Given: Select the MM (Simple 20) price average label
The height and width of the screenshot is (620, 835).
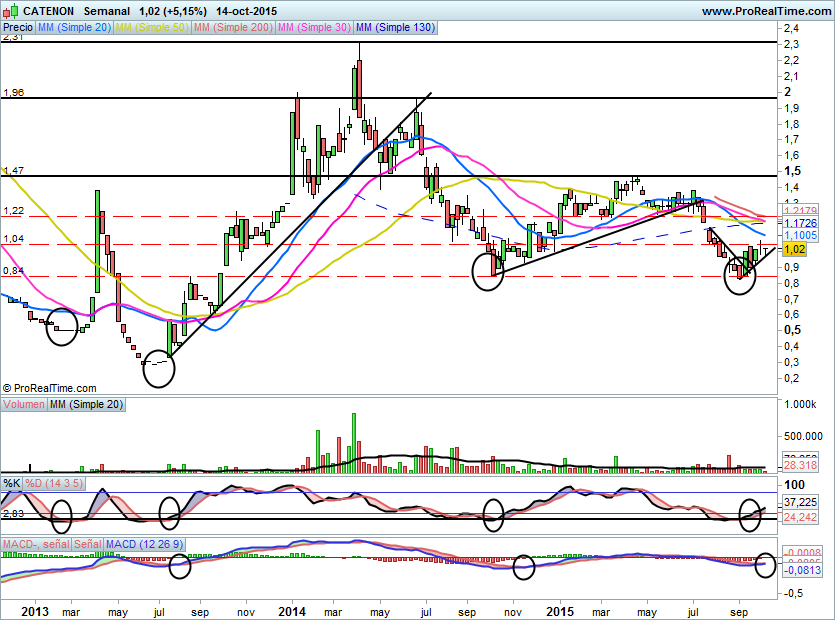Looking at the screenshot, I should pyautogui.click(x=73, y=28).
